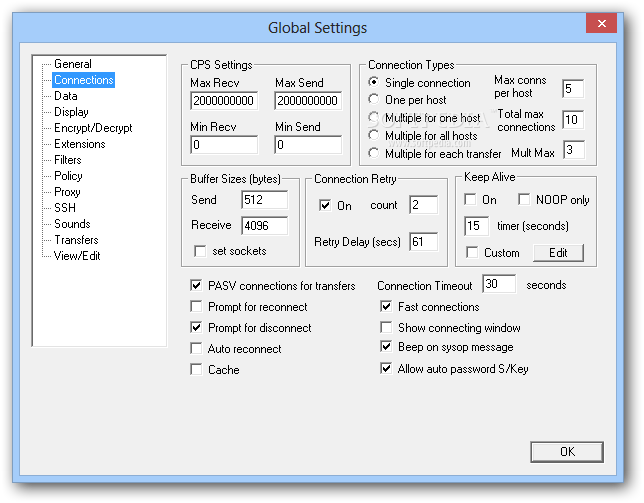Click the Mult Max input field
This screenshot has width=644, height=503.
(x=574, y=150)
